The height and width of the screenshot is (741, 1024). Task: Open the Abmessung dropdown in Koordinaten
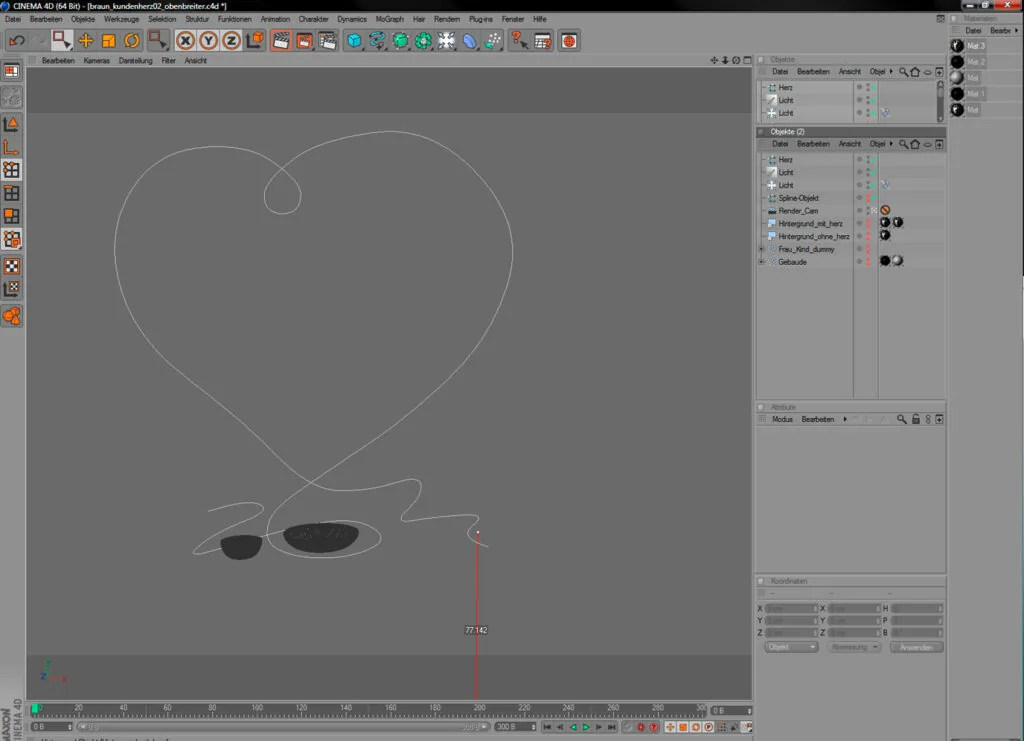click(x=854, y=647)
